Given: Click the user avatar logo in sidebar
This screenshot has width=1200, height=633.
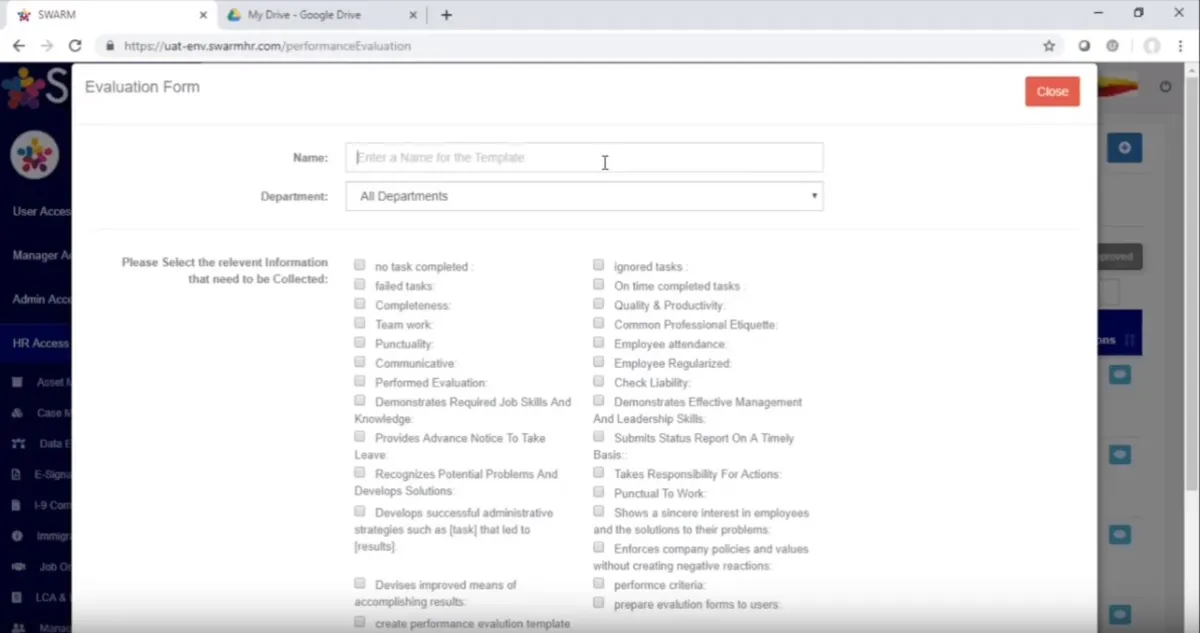Looking at the screenshot, I should pyautogui.click(x=35, y=155).
